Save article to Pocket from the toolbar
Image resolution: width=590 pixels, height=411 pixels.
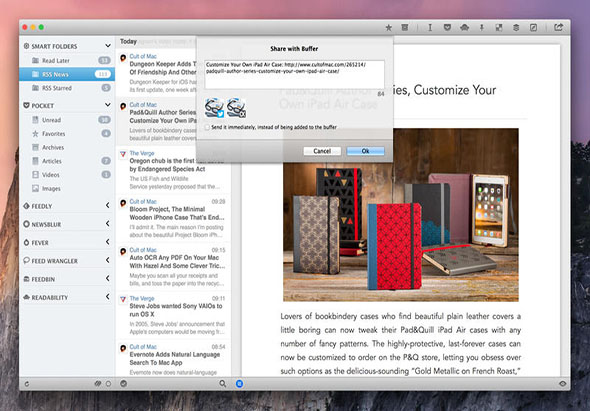(x=447, y=27)
